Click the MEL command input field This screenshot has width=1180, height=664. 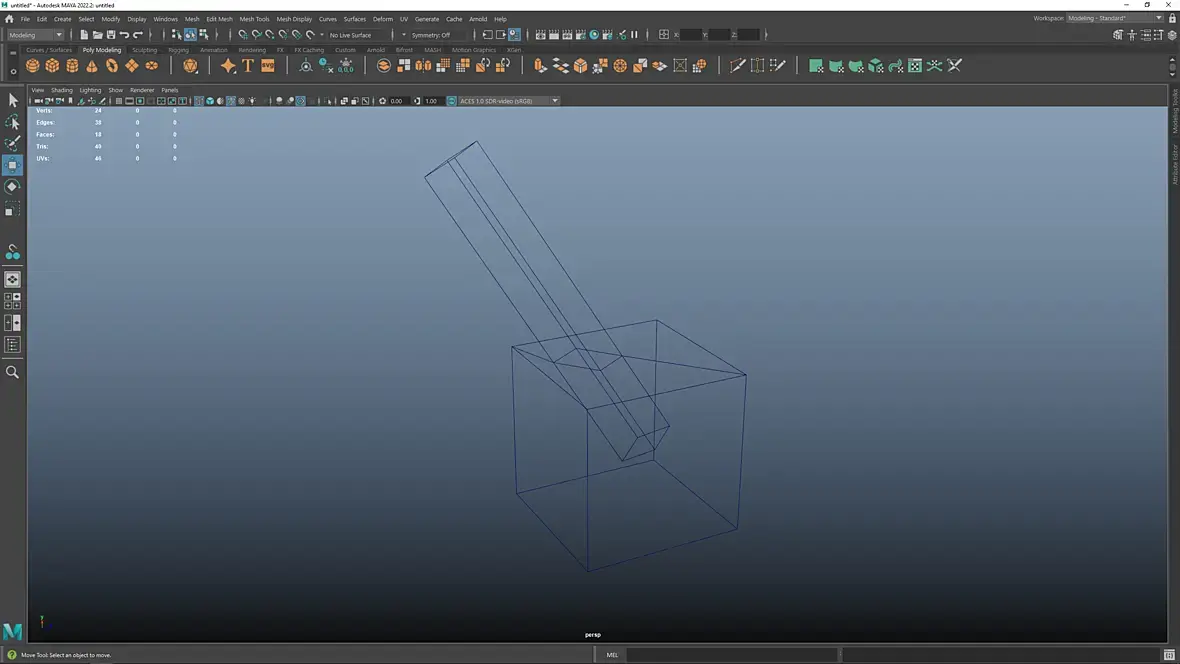coord(731,655)
